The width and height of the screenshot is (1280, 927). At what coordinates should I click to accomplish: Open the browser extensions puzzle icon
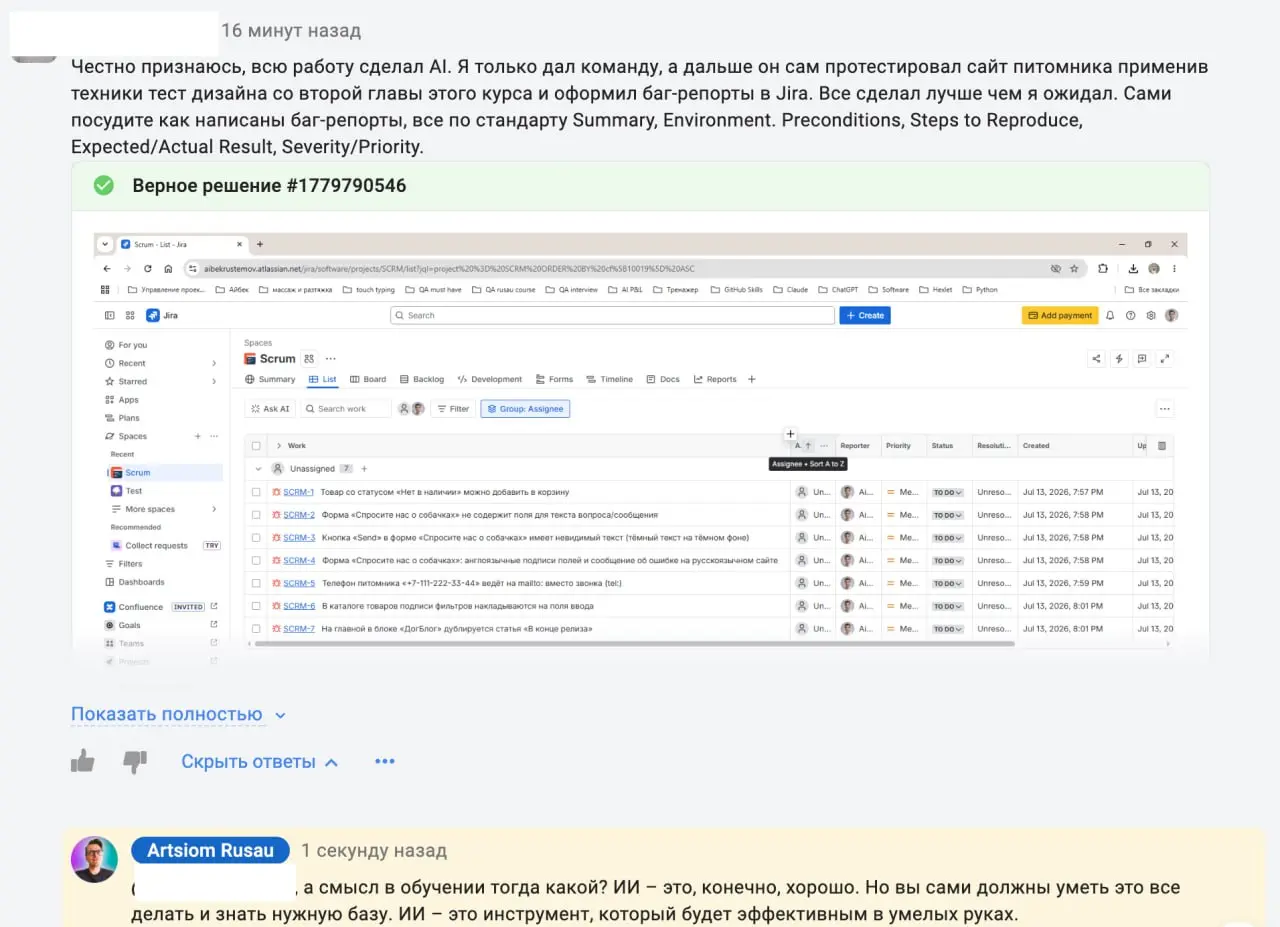tap(1103, 268)
